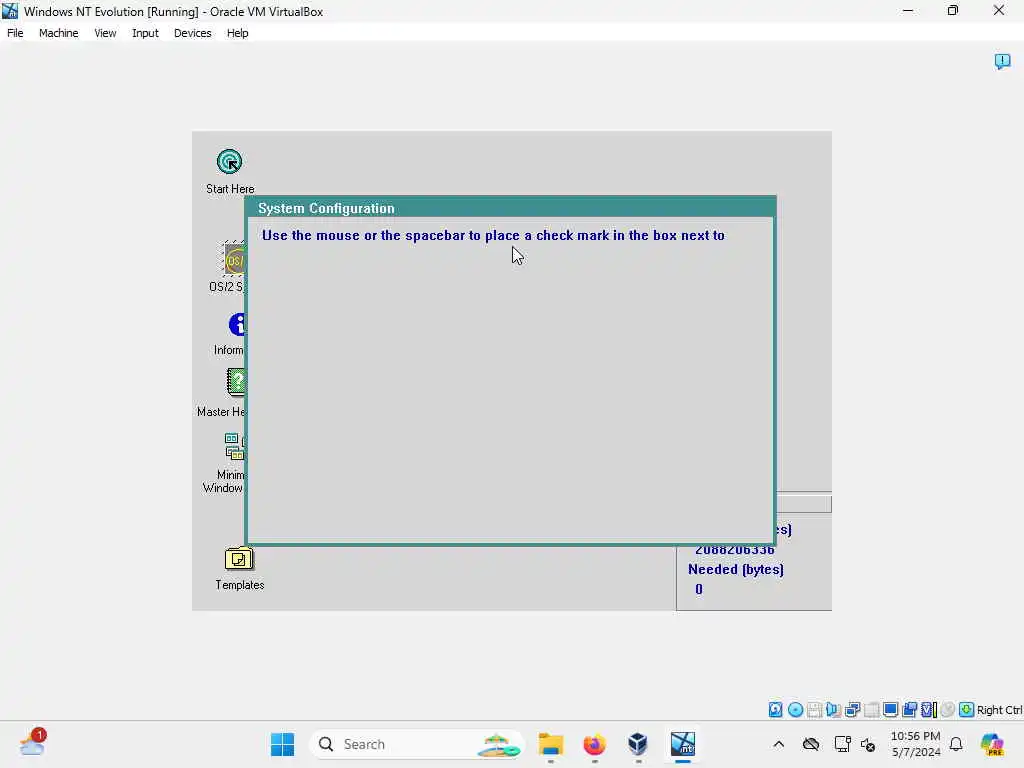The height and width of the screenshot is (768, 1024).
Task: Open the Machine menu
Action: click(x=59, y=33)
